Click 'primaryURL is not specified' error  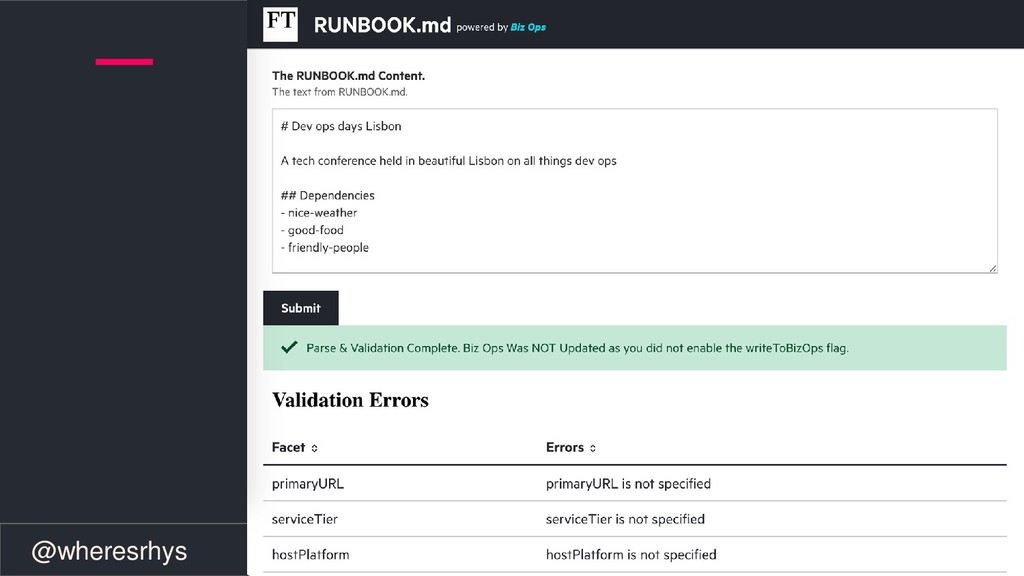click(628, 484)
